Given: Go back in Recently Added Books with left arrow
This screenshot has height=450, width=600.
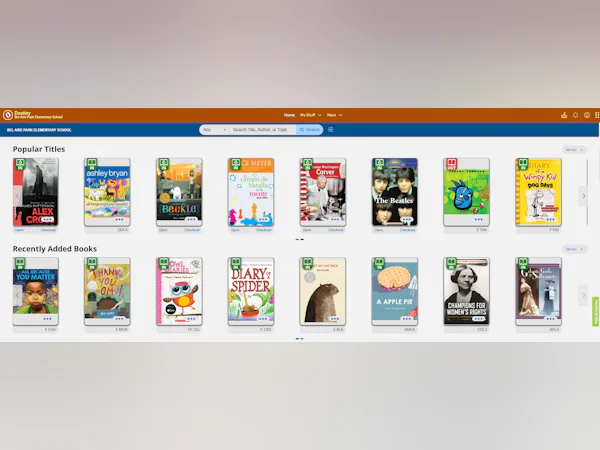Looking at the screenshot, I should click(17, 295).
